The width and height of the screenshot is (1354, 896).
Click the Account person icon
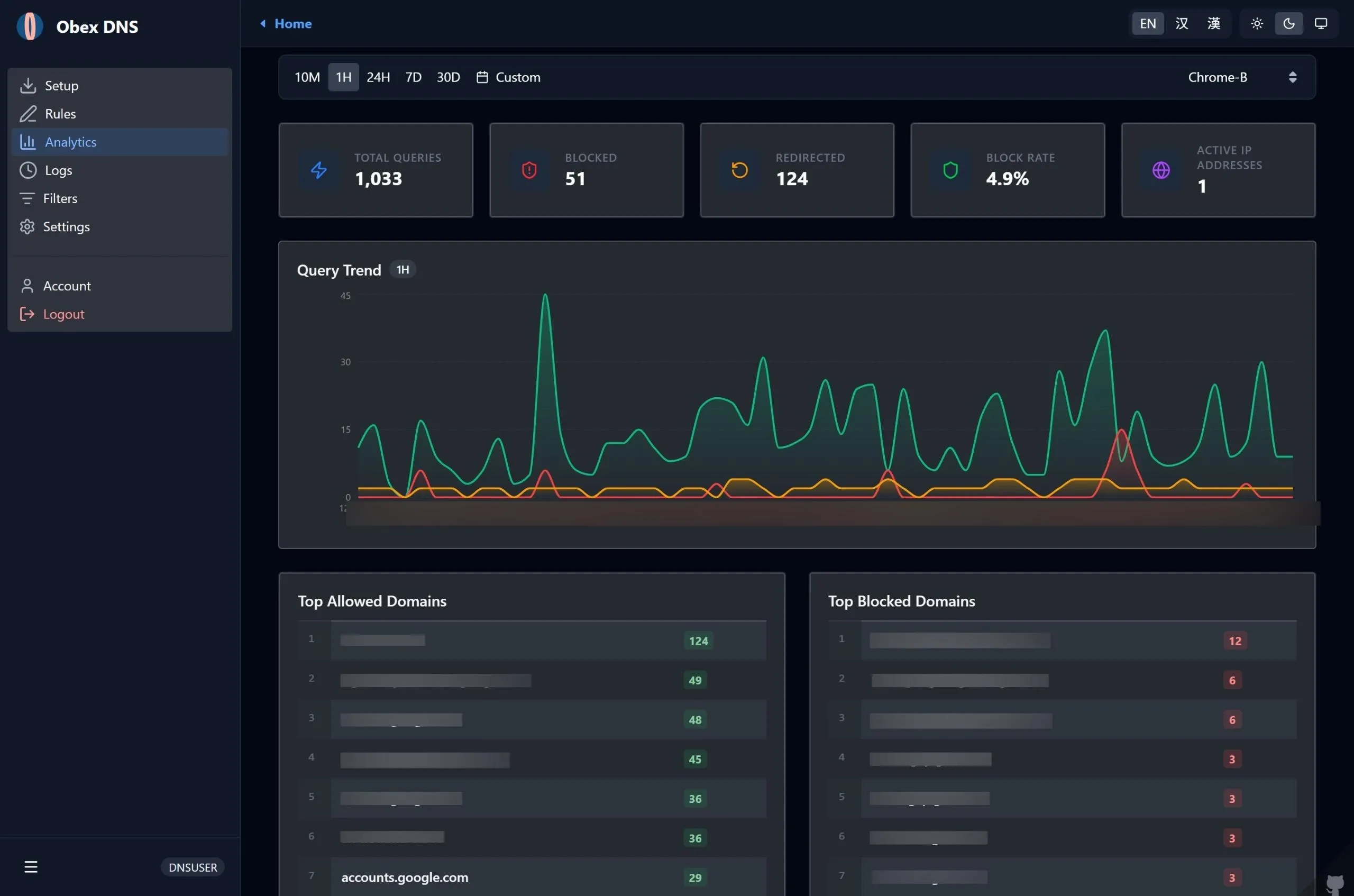tap(27, 286)
